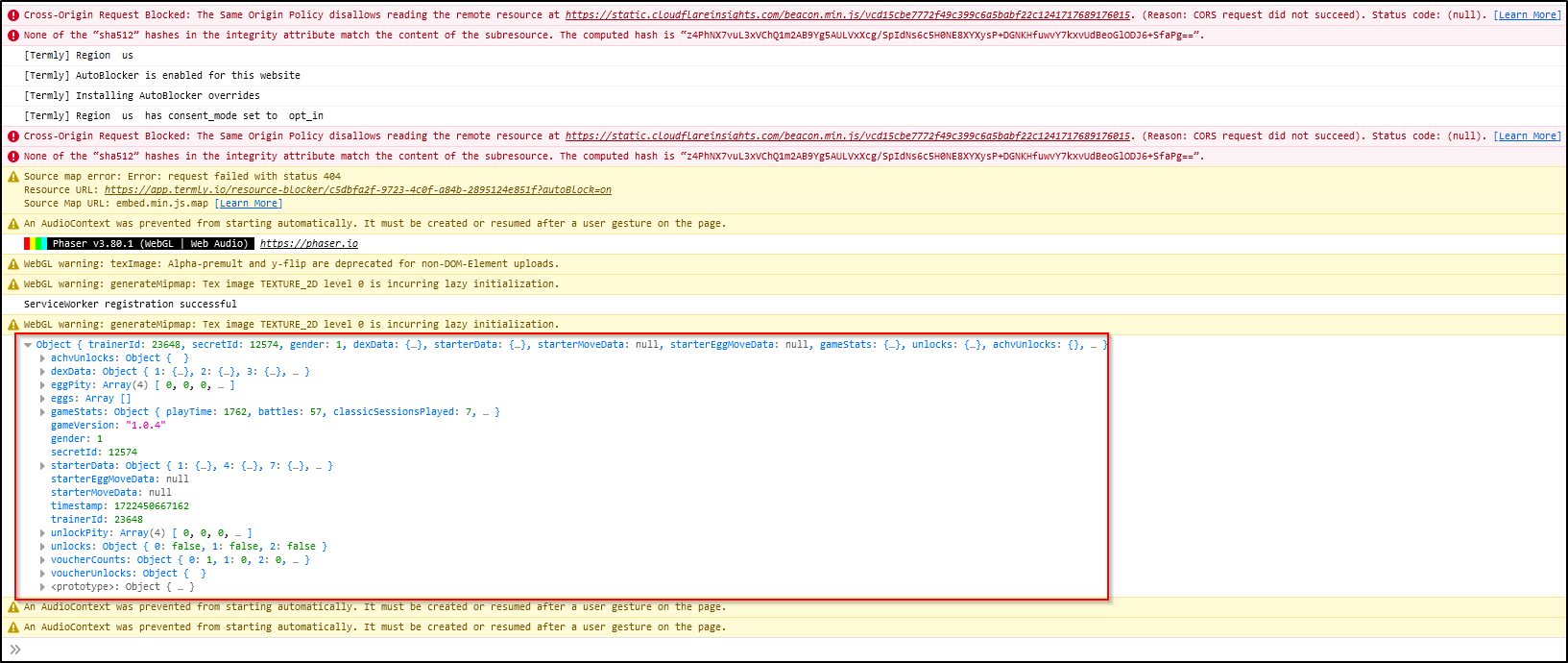Click the warning icon on the Alpha-premult WebGL warning

pyautogui.click(x=13, y=264)
